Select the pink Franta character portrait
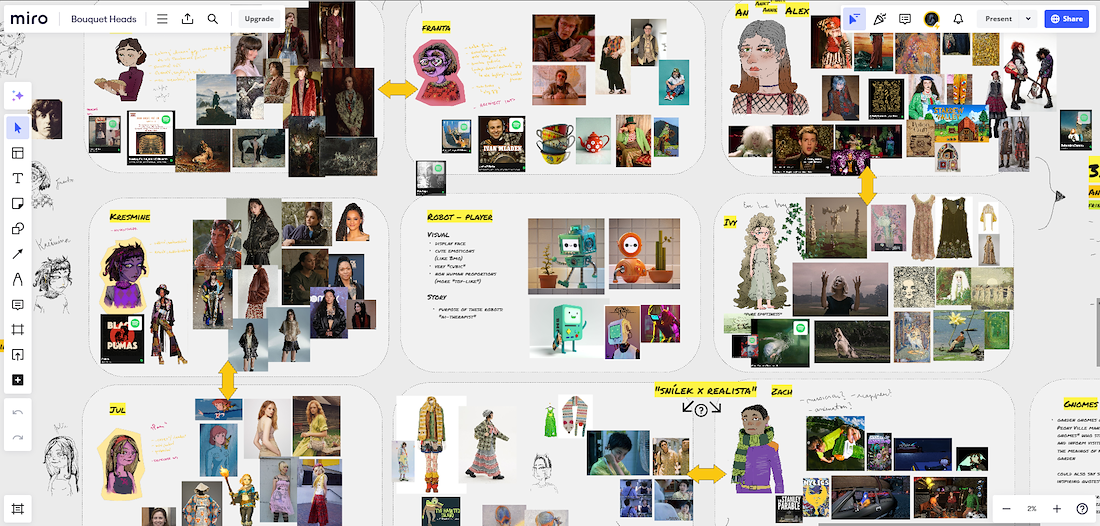Viewport: 1100px width, 526px height. [438, 71]
